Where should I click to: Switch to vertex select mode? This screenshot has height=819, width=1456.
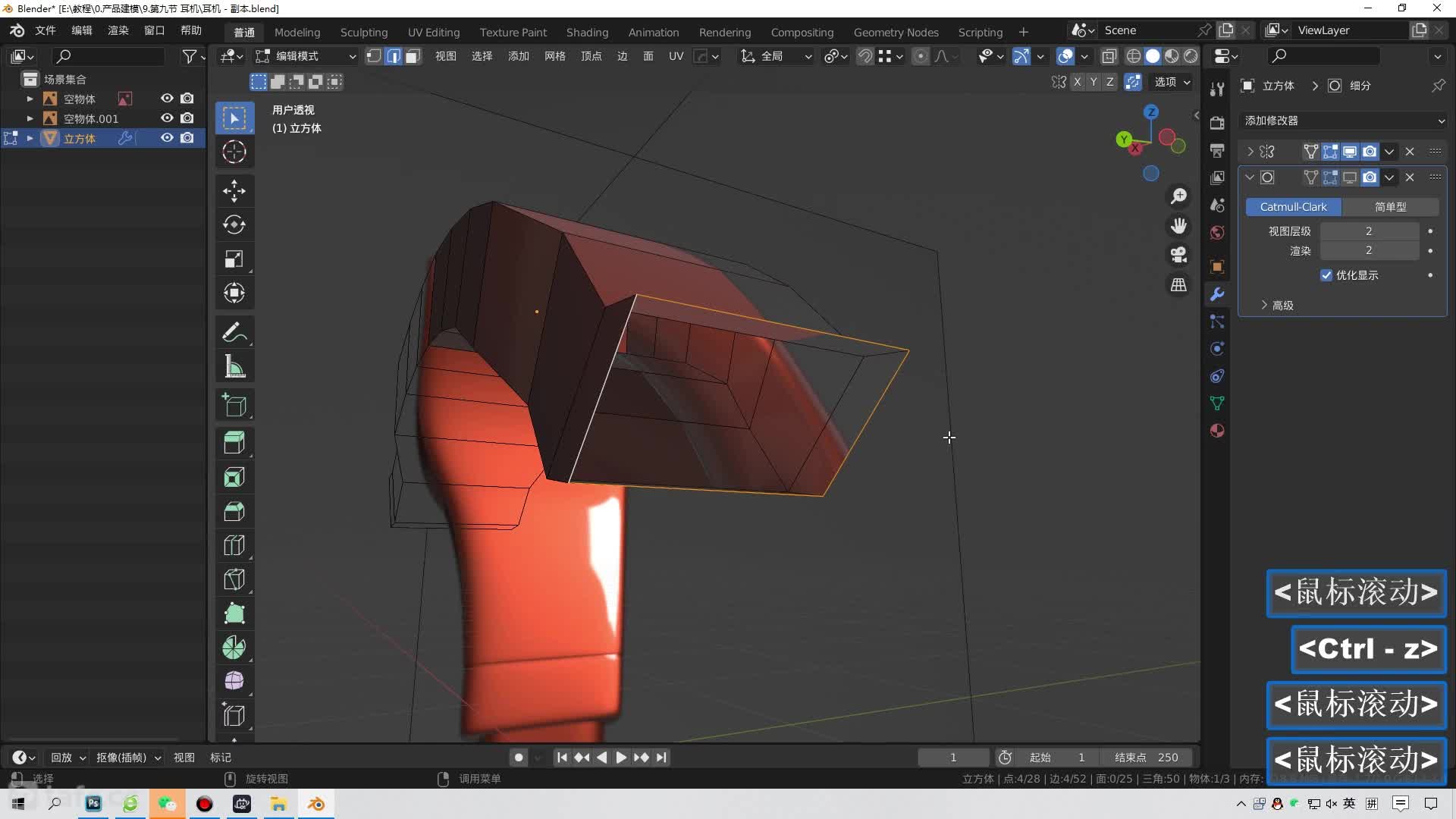(374, 56)
